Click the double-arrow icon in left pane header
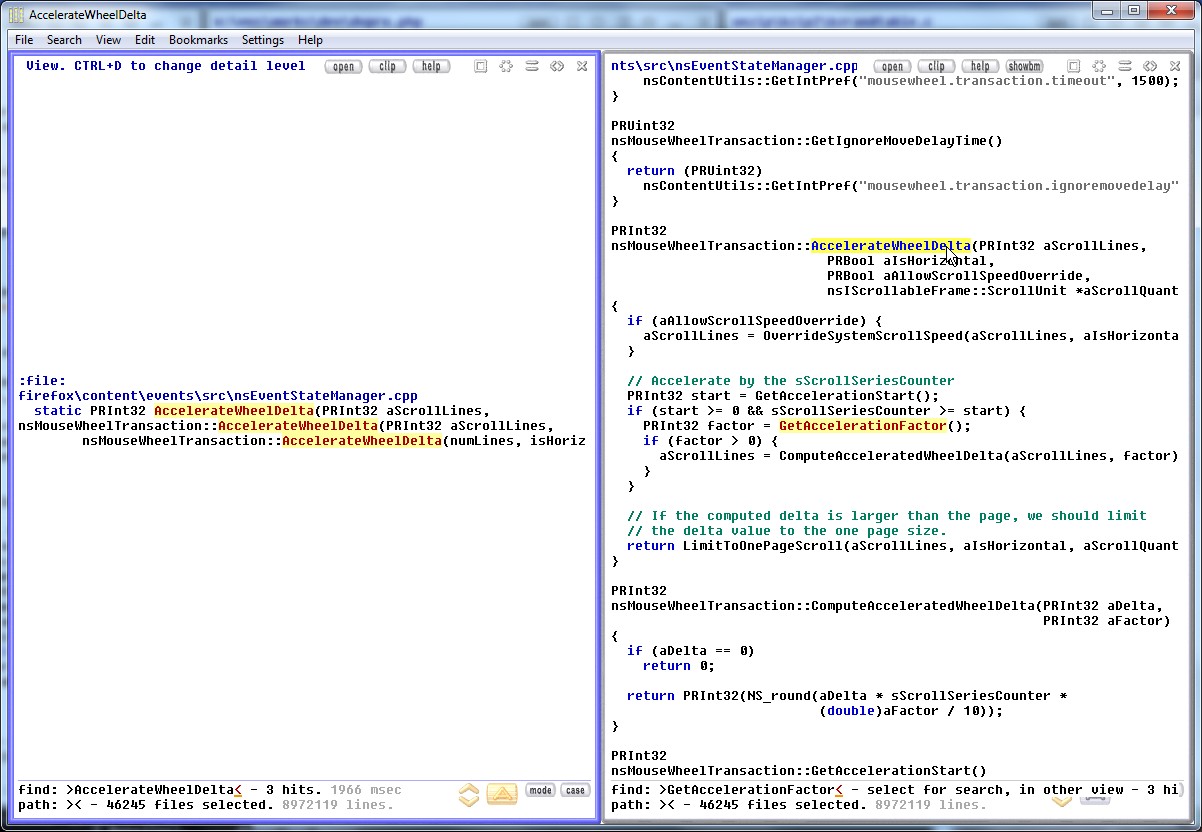 point(557,66)
